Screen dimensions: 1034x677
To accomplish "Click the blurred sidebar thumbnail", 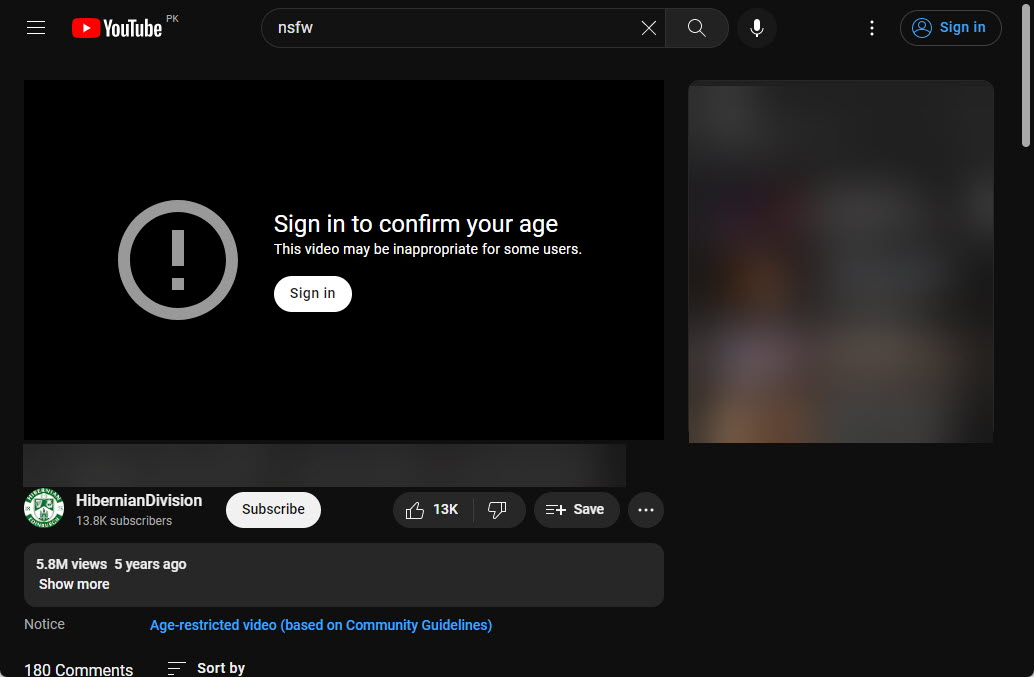I will click(841, 262).
